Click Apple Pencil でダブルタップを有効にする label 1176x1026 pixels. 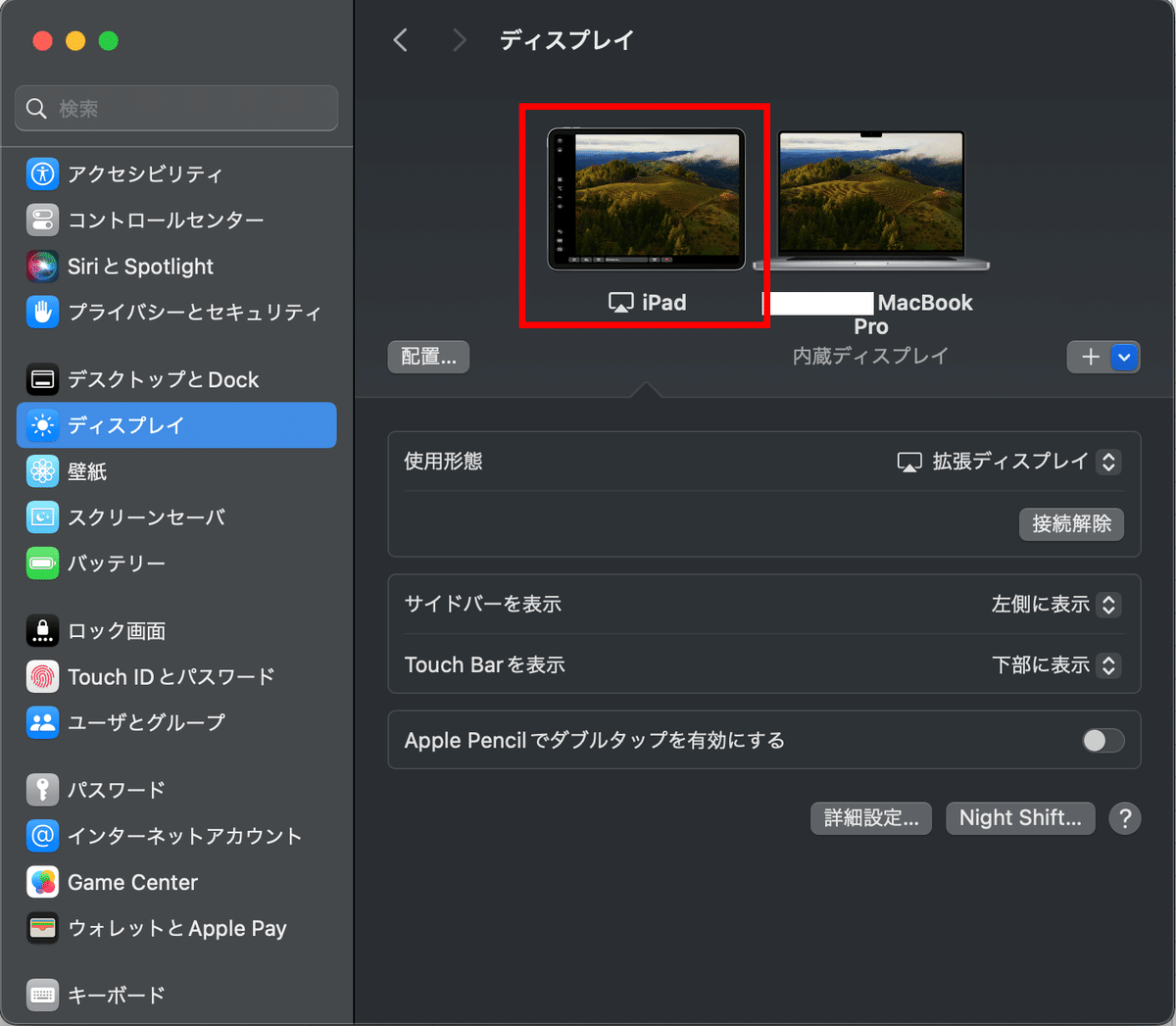(595, 741)
